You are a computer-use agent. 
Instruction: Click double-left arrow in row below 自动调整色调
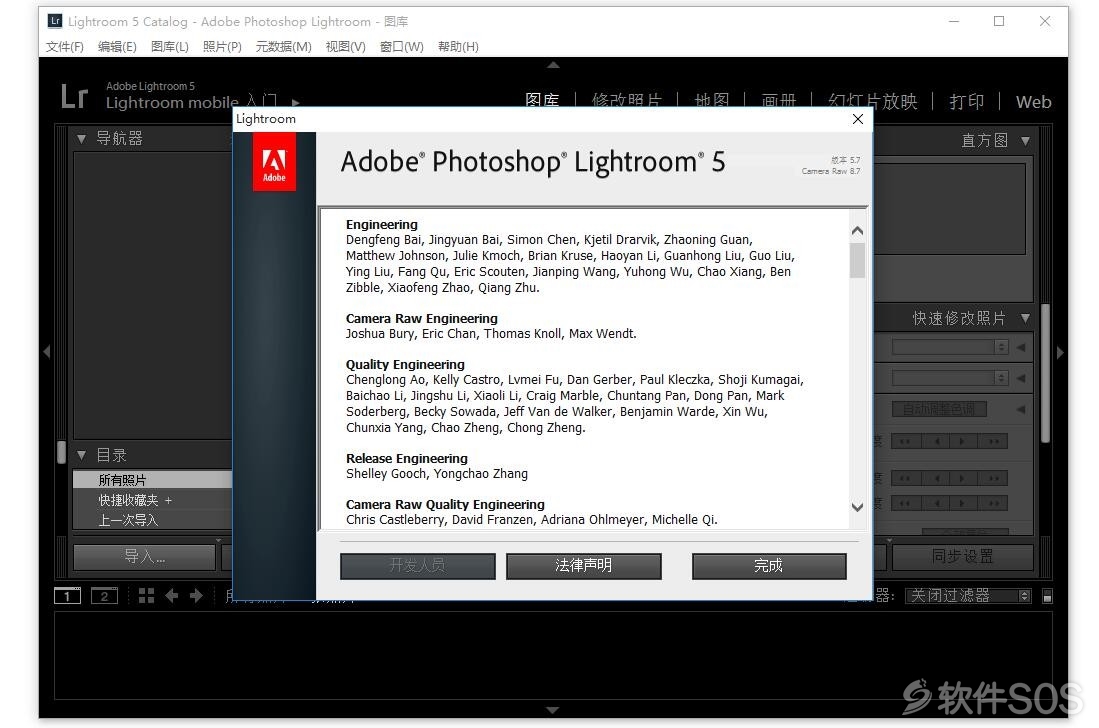(906, 441)
